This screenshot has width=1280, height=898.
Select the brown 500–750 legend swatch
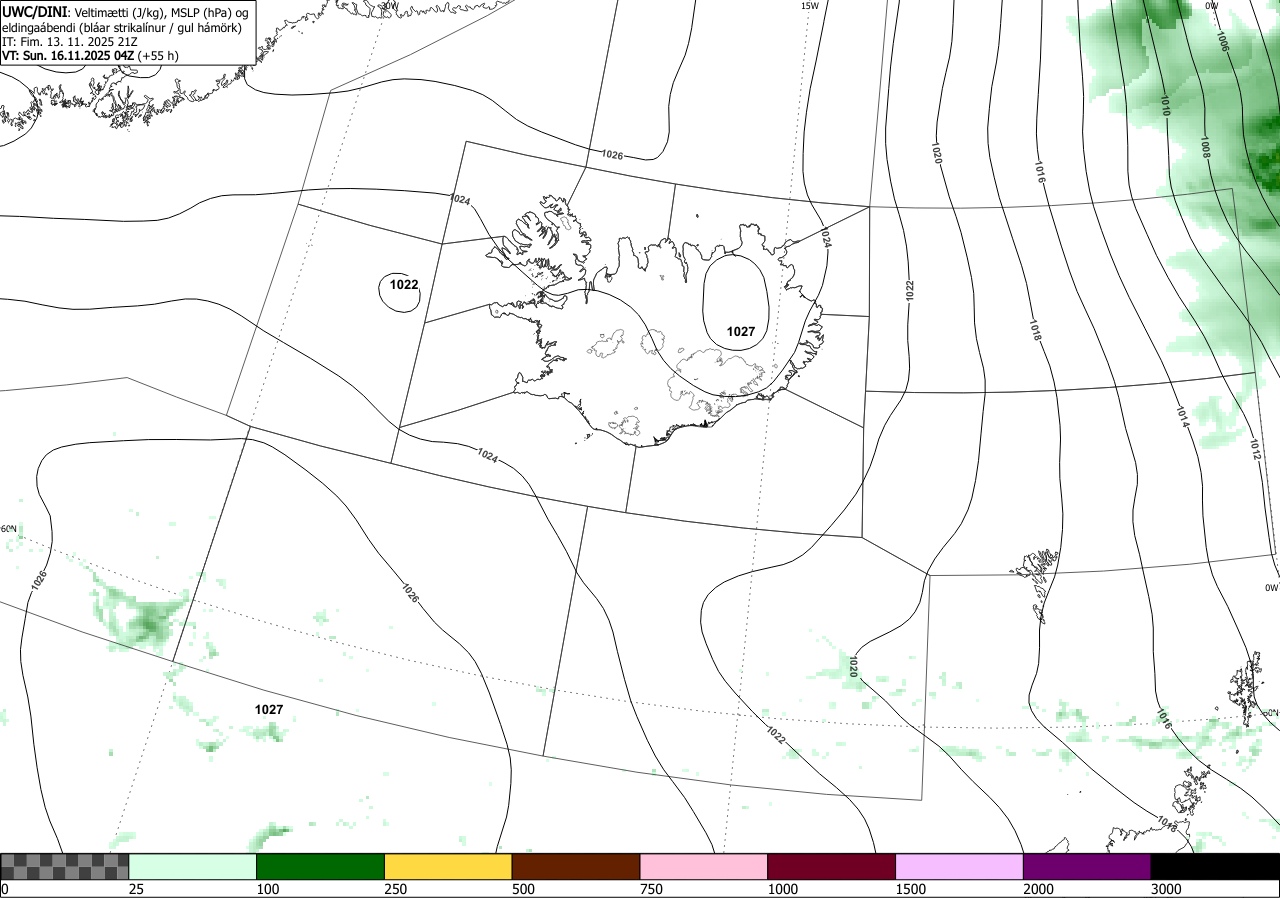(576, 866)
